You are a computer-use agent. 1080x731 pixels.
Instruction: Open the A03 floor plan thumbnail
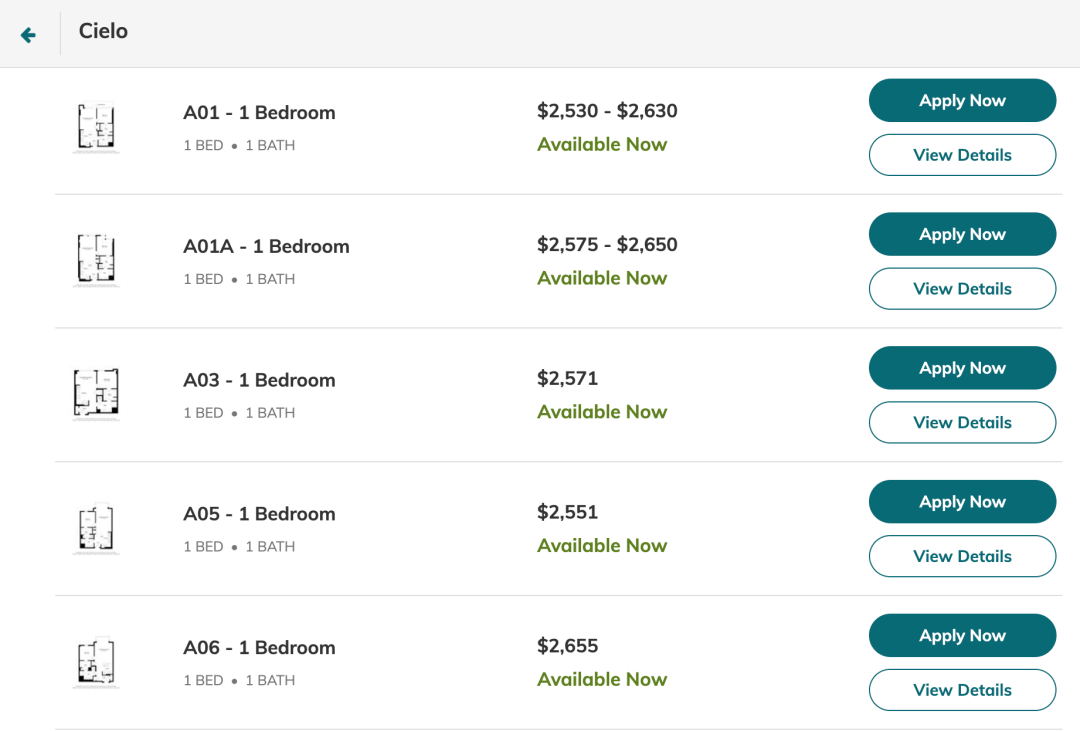pyautogui.click(x=96, y=394)
